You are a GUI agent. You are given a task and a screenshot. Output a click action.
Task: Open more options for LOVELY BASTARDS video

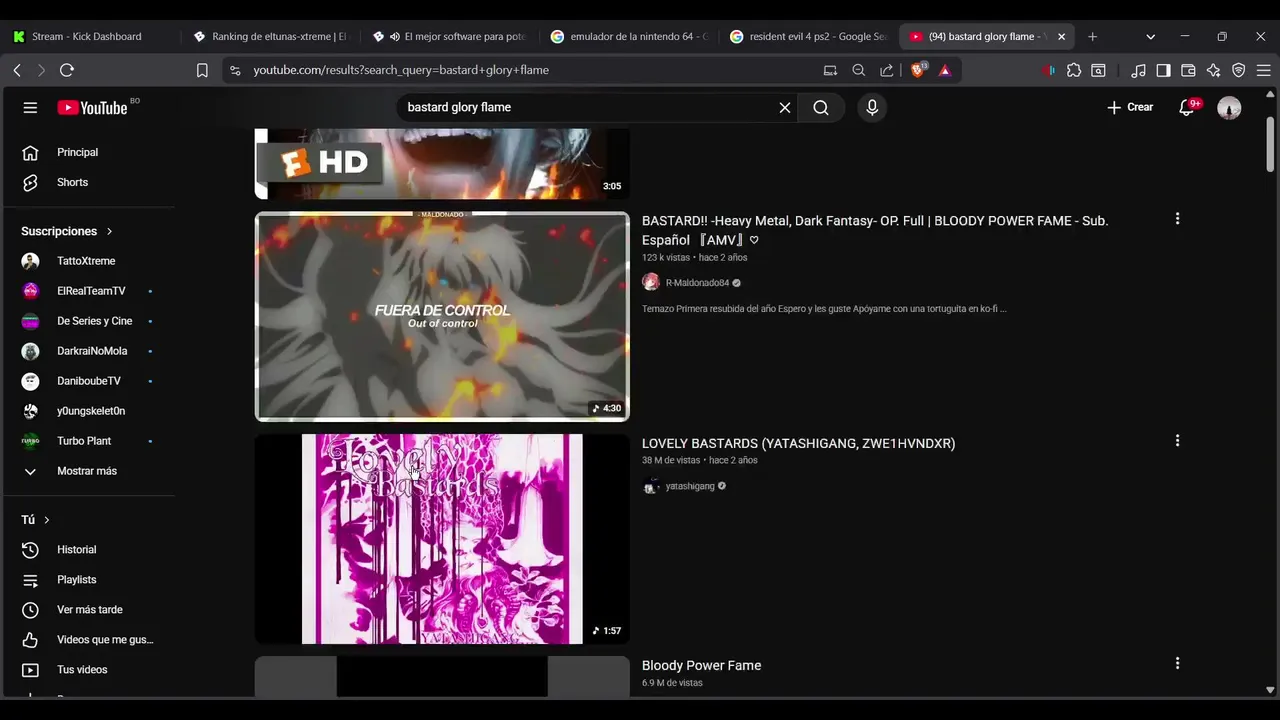[x=1177, y=441]
